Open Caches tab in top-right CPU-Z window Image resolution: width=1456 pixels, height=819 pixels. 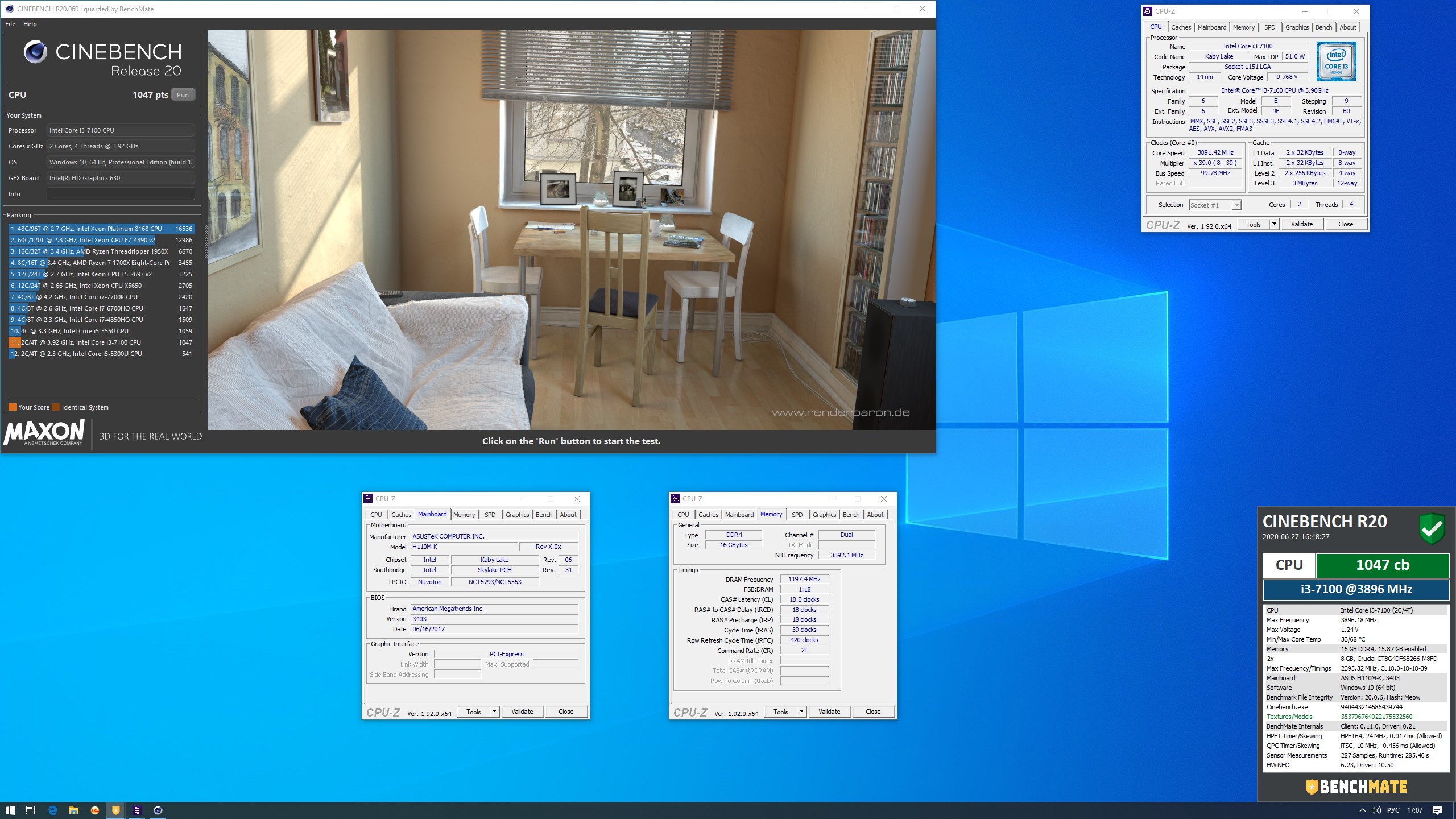click(x=1181, y=27)
